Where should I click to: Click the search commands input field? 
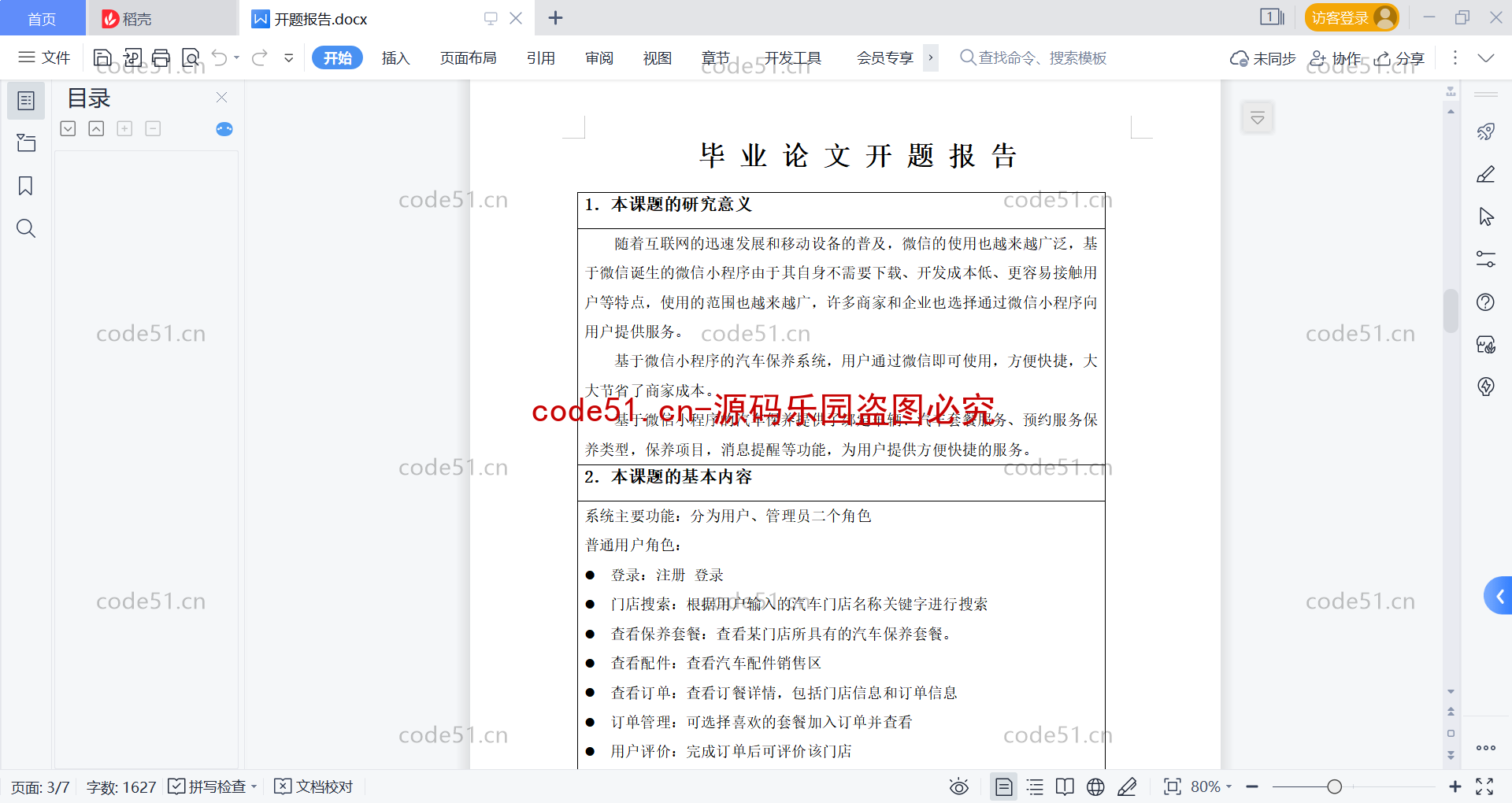1033,57
